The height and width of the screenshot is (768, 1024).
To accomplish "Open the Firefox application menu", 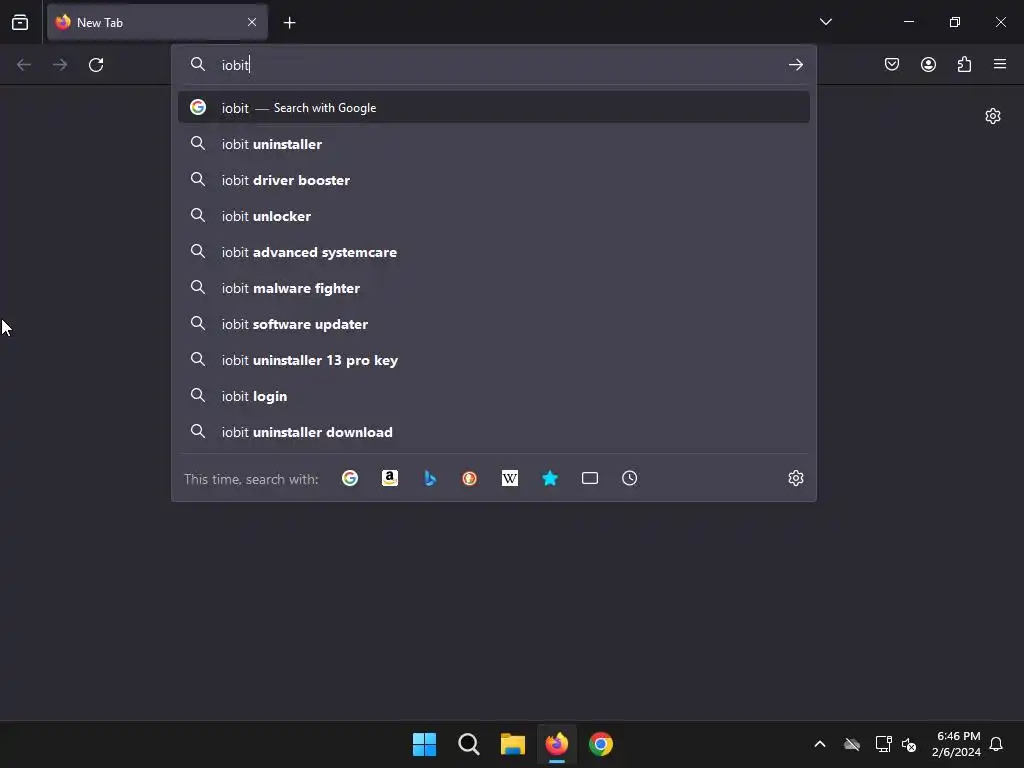I will [x=1000, y=64].
